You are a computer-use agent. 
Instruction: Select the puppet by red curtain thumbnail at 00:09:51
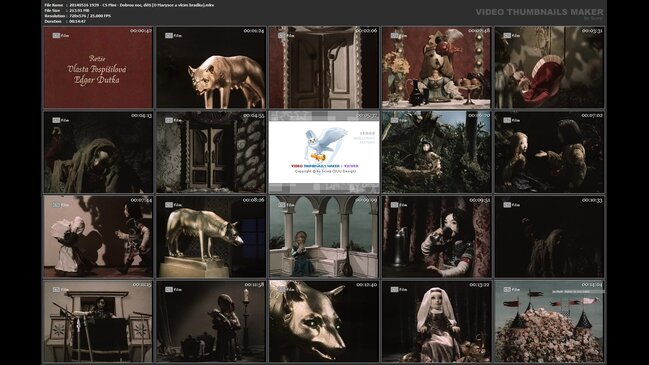(437, 237)
